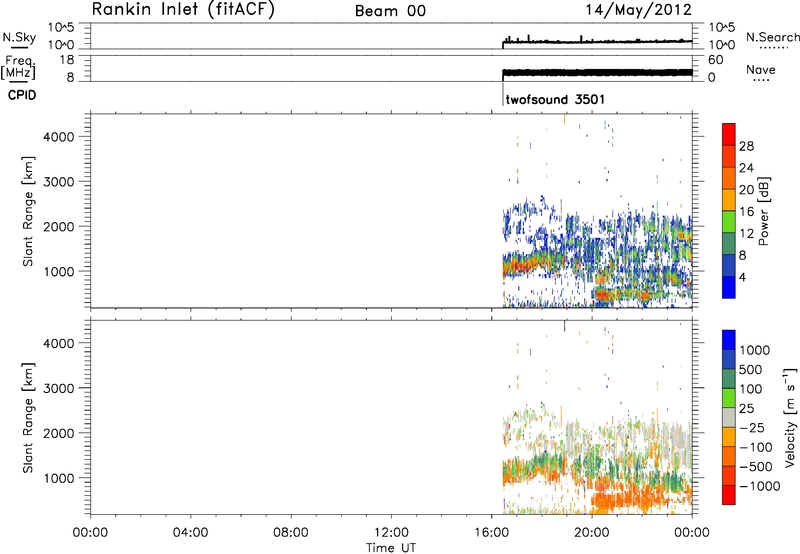Click the "N.Sky" legend label
The width and height of the screenshot is (800, 554).
point(19,37)
